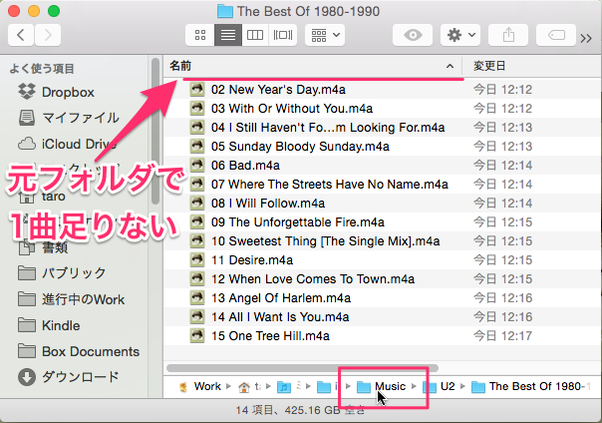The height and width of the screenshot is (423, 602).
Task: Switch to icon grid view
Action: 200,35
